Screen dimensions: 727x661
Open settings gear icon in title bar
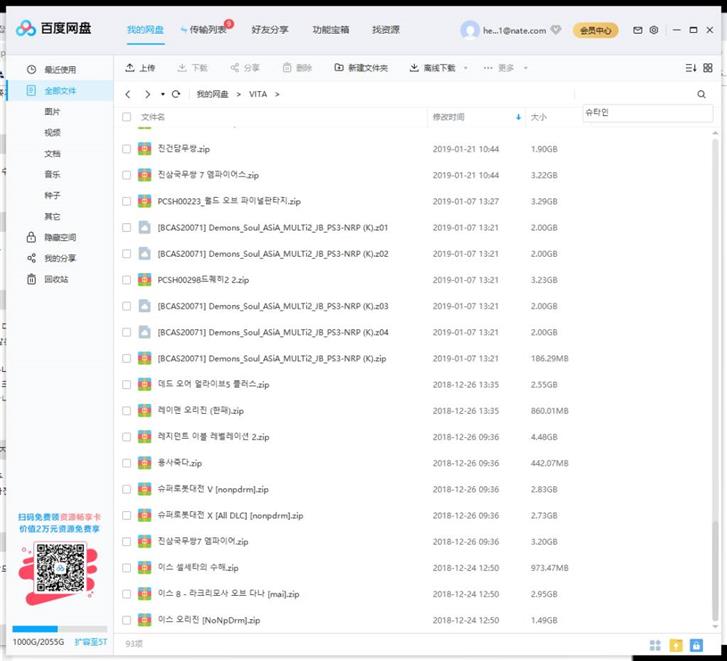654,30
